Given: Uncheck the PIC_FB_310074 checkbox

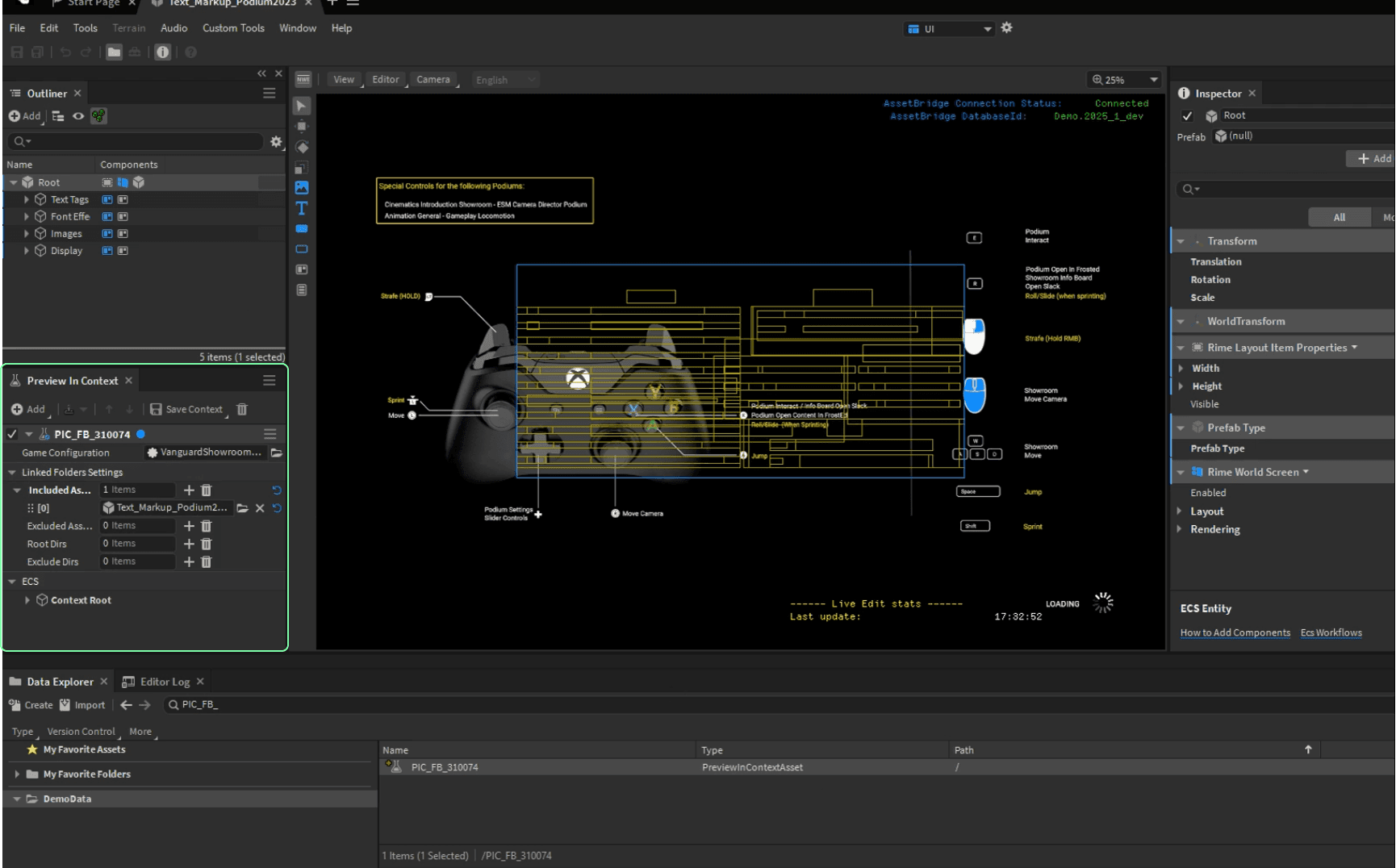Looking at the screenshot, I should 11,433.
